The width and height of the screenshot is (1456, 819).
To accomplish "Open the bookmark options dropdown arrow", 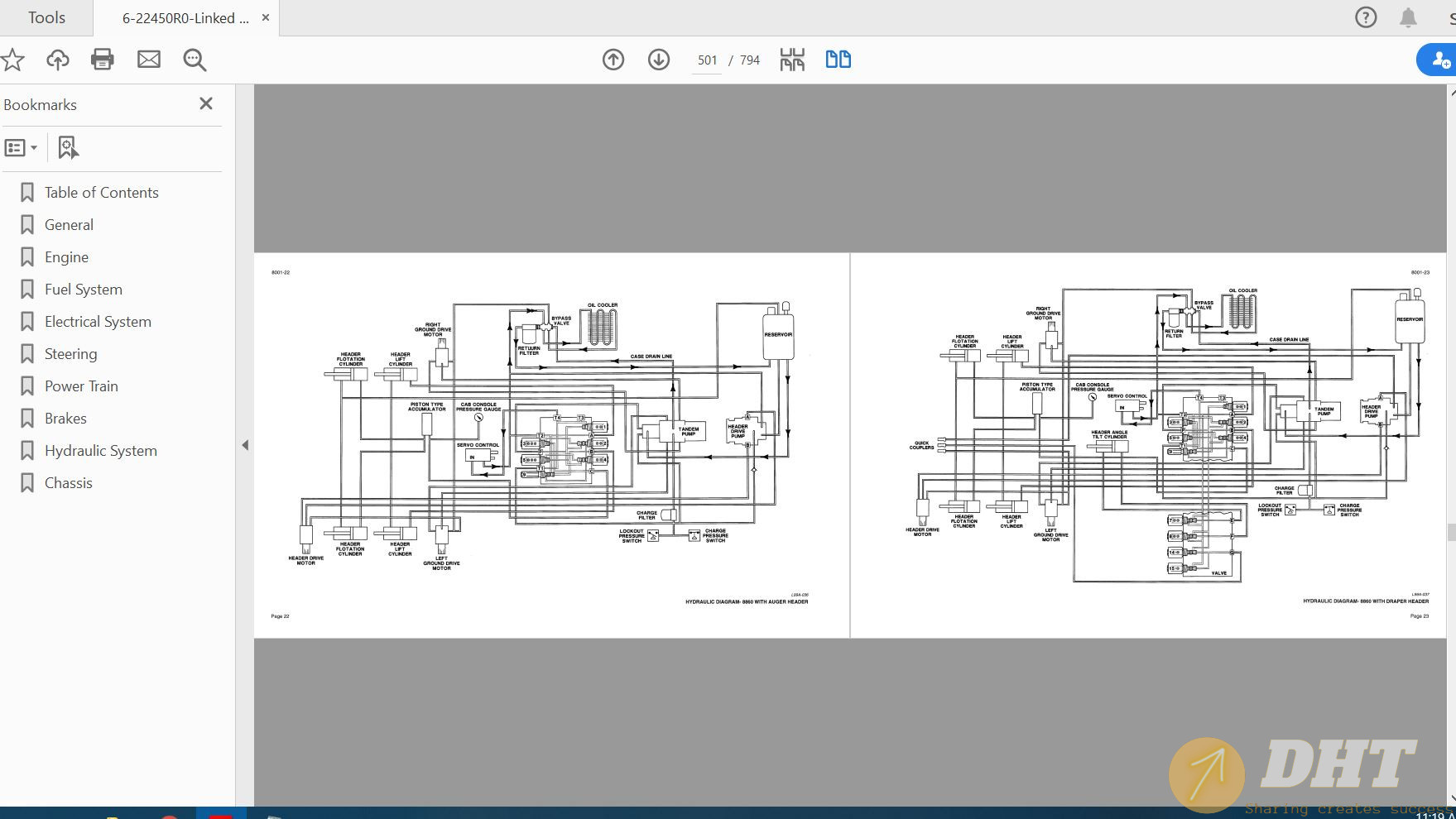I will [x=31, y=146].
